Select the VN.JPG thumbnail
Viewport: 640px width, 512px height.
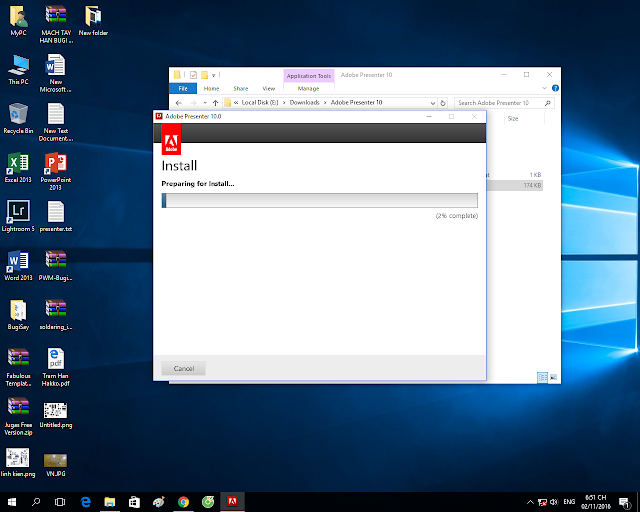(x=56, y=465)
